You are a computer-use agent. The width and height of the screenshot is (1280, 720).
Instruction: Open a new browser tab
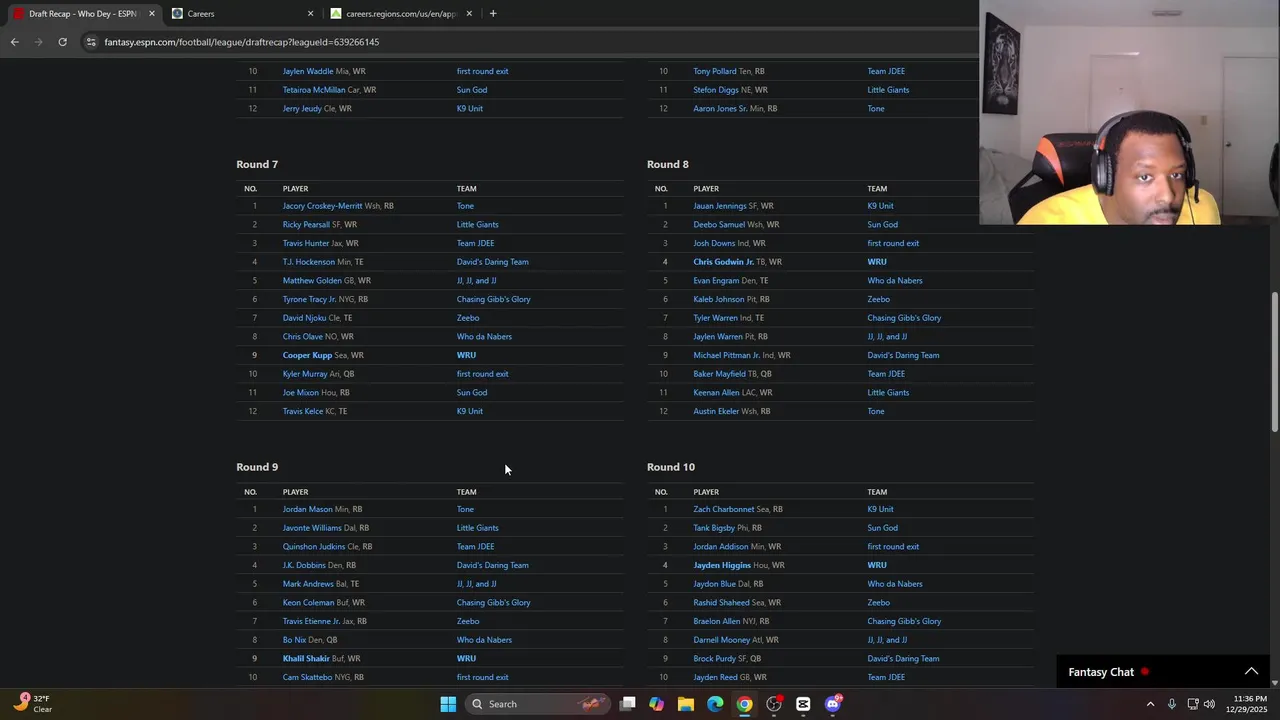coord(493,14)
